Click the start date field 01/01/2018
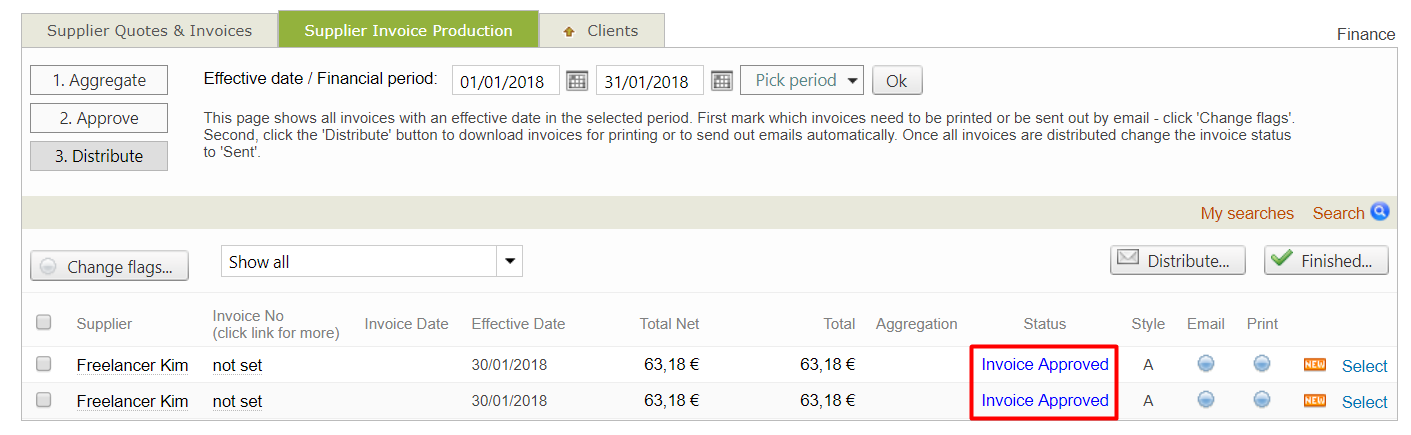The image size is (1411, 435). tap(505, 81)
